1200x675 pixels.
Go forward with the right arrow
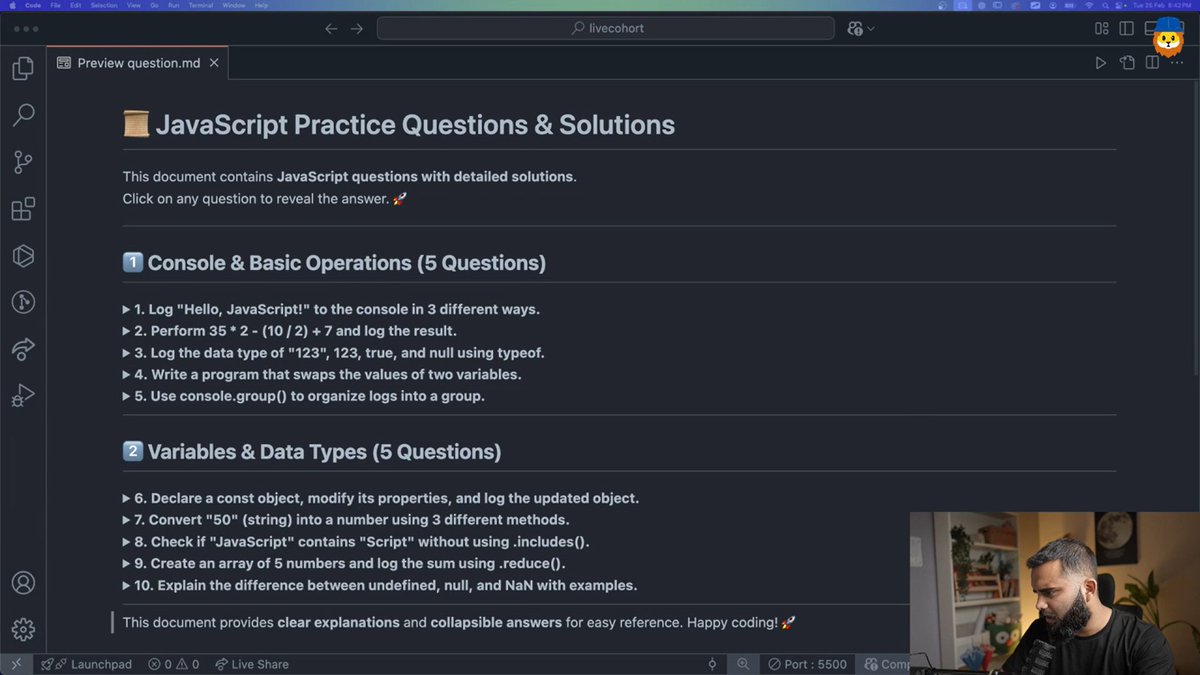point(357,29)
